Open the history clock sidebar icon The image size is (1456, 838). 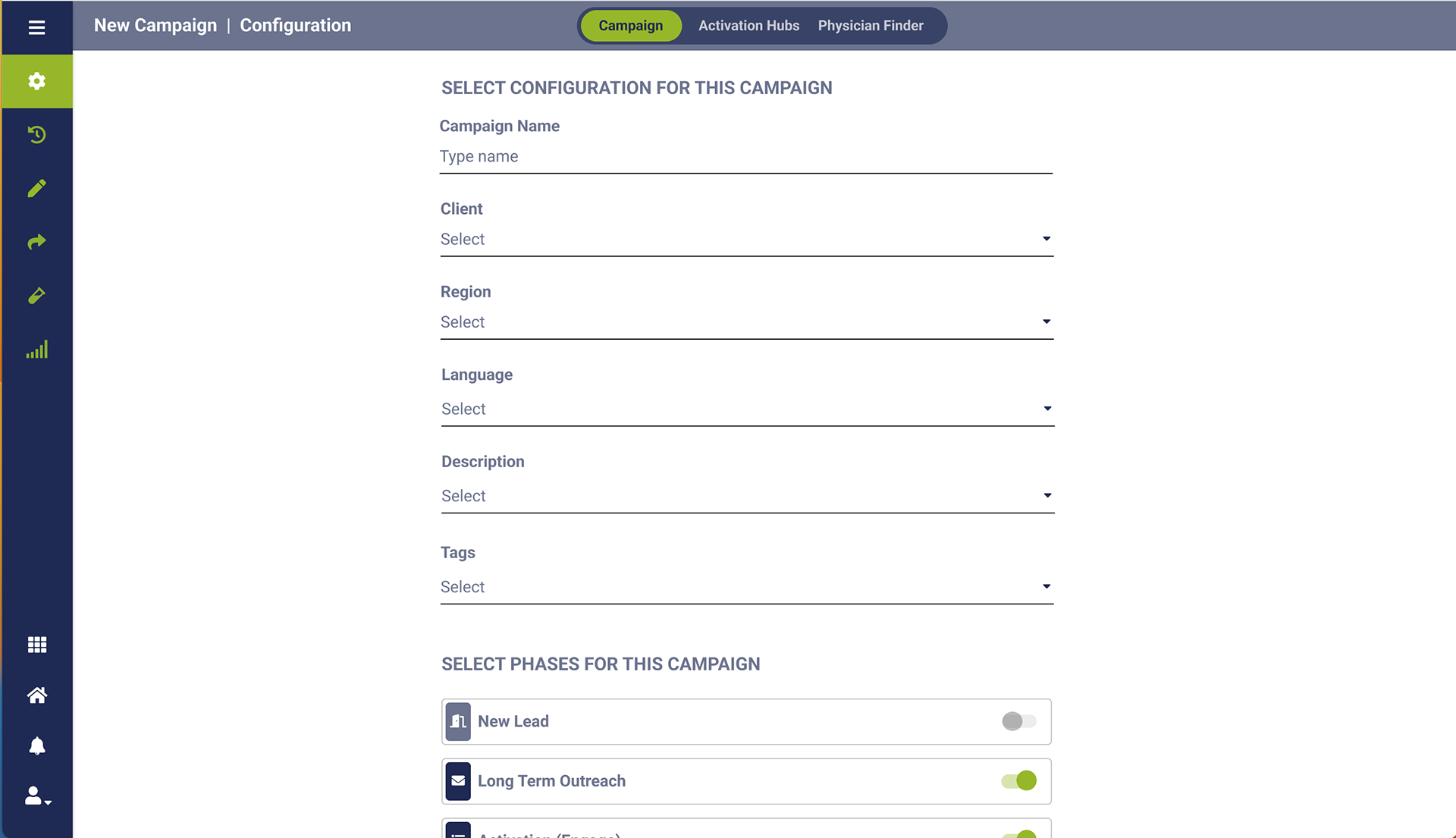click(36, 135)
